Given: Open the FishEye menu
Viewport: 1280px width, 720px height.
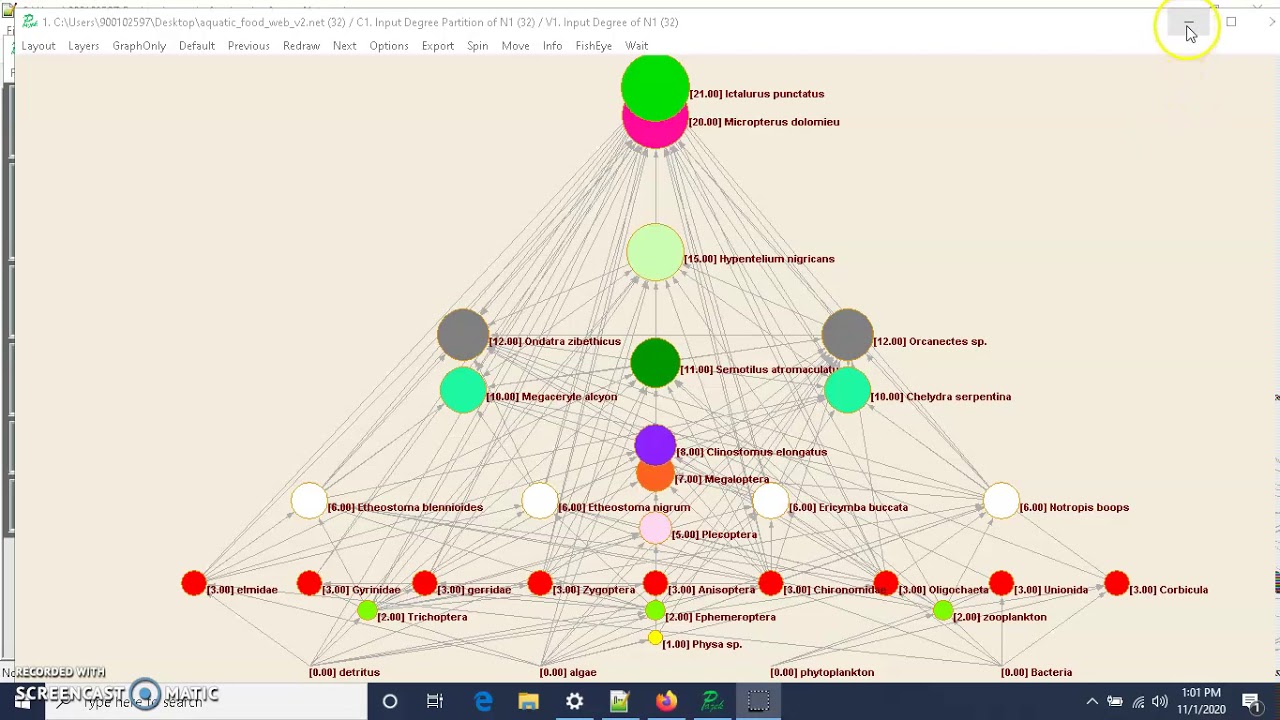Looking at the screenshot, I should [593, 46].
